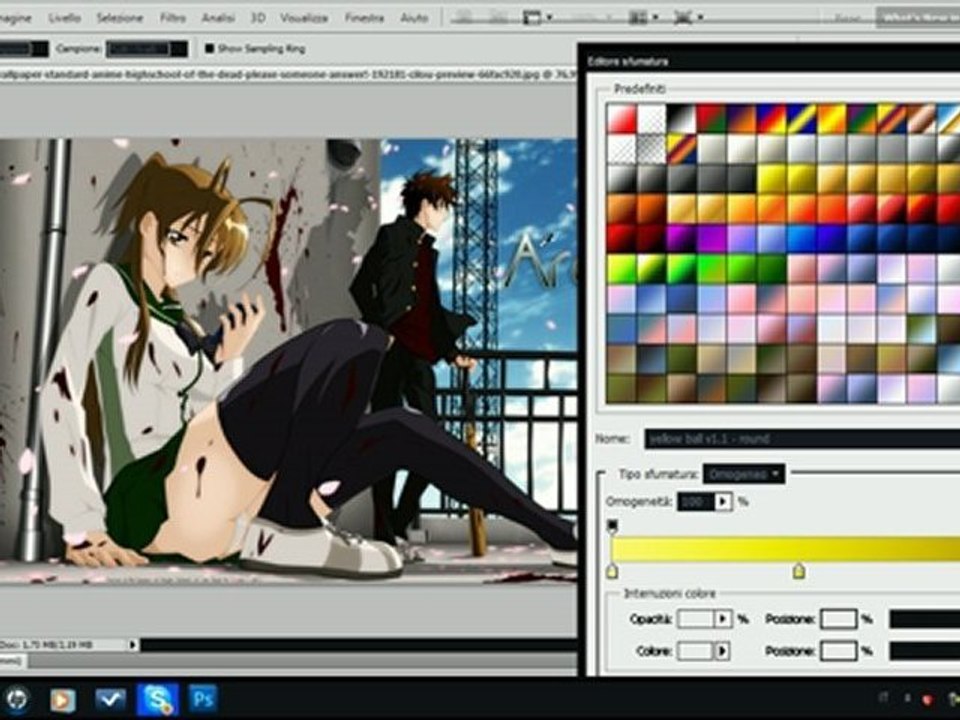Click the What's New workspace button
960x720 pixels.
click(x=918, y=18)
